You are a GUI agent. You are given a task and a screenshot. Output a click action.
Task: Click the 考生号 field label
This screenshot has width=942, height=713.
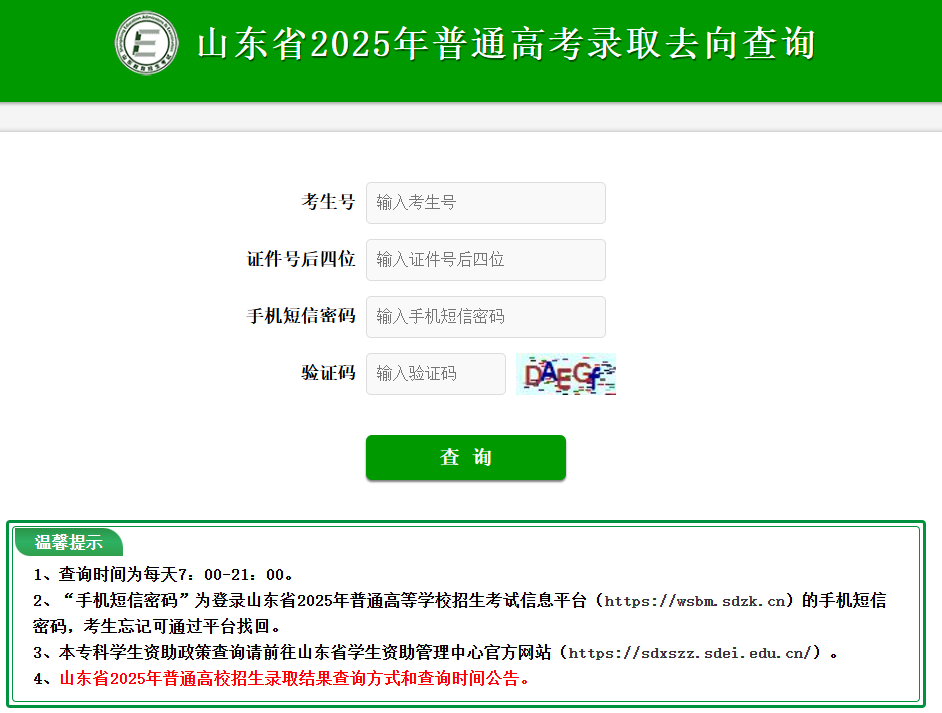click(x=328, y=202)
